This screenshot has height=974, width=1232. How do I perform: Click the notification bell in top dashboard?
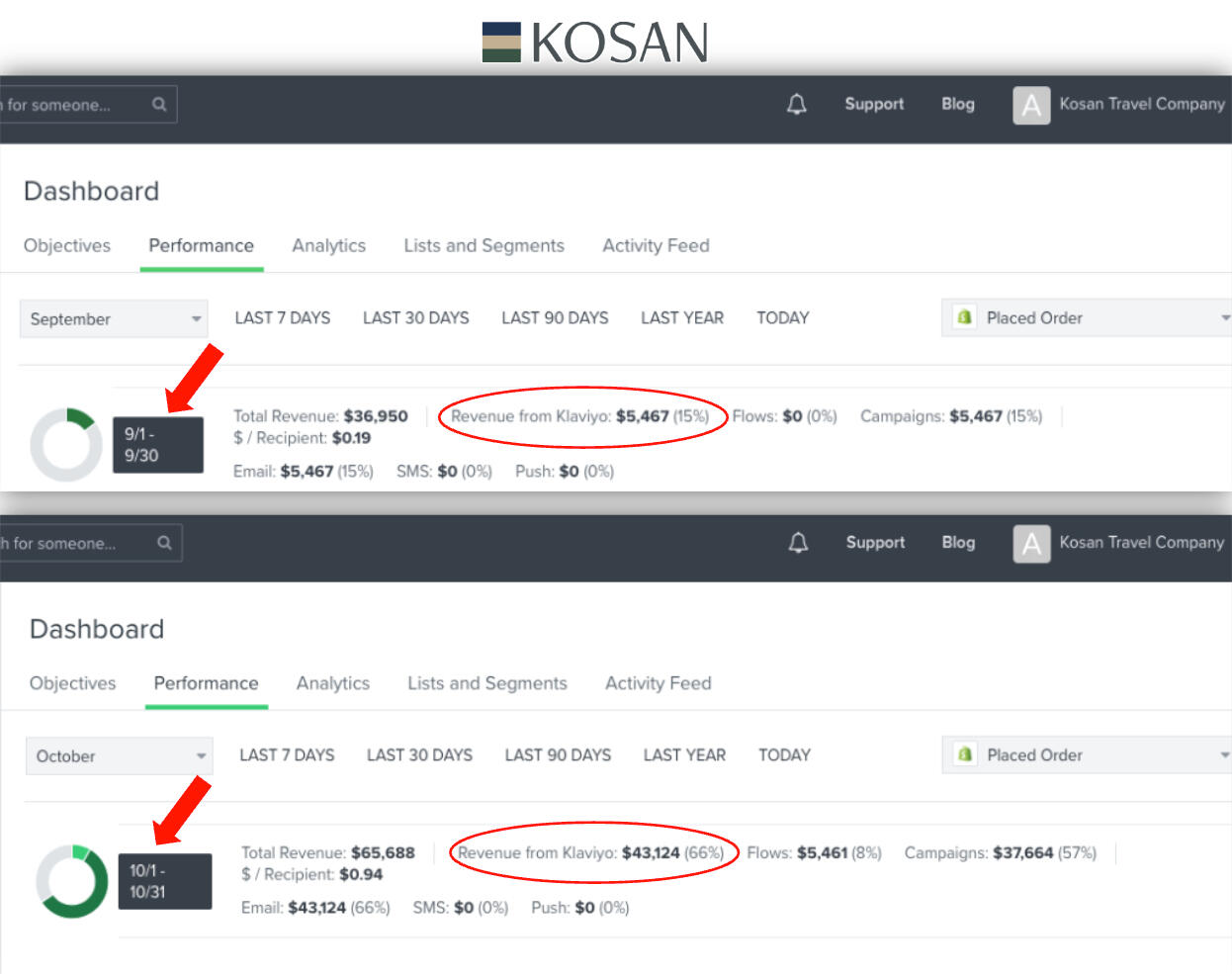(x=796, y=104)
